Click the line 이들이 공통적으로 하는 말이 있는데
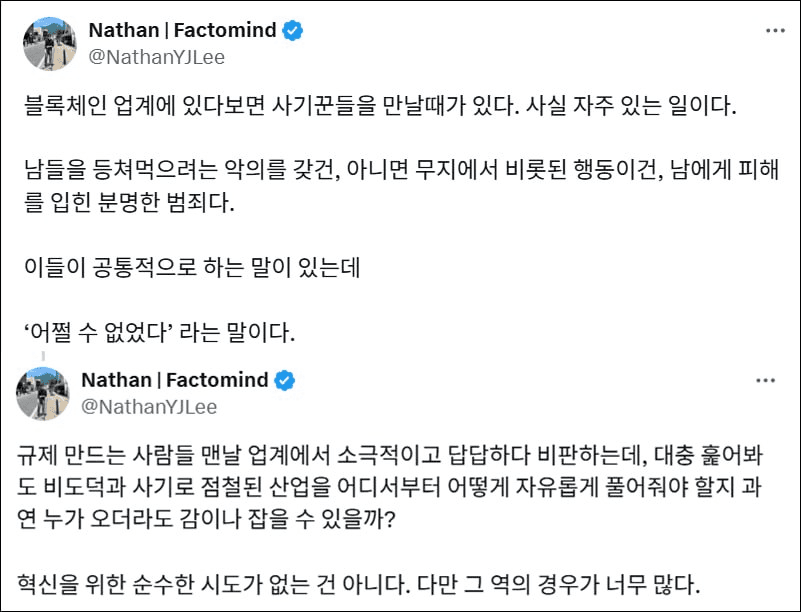The width and height of the screenshot is (801, 612). 190,270
